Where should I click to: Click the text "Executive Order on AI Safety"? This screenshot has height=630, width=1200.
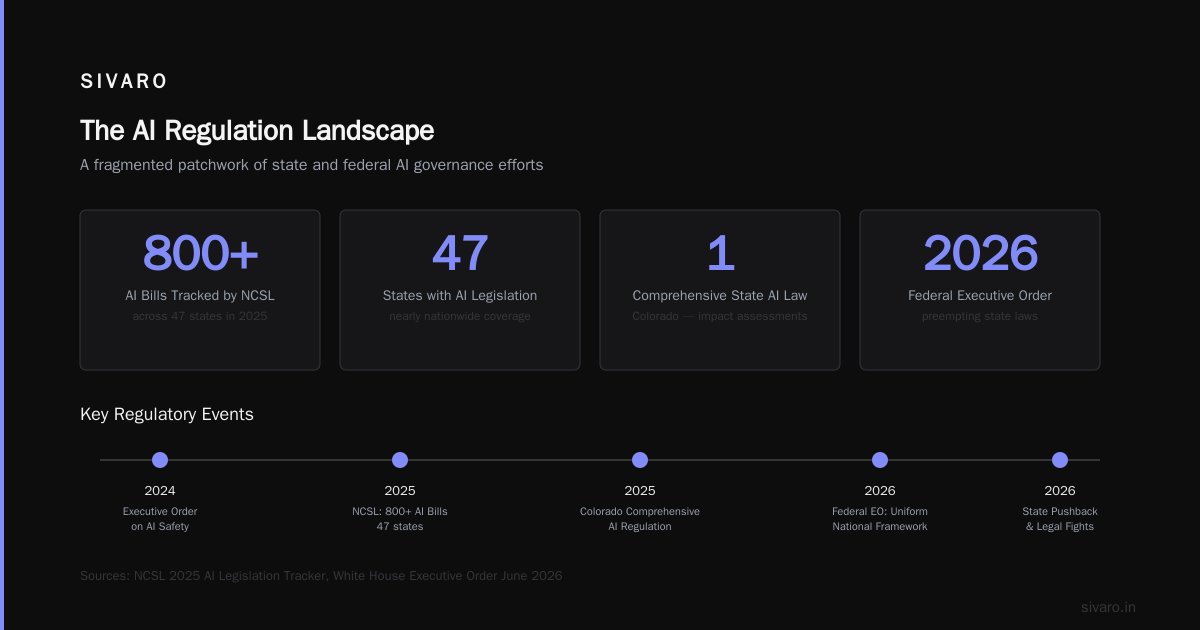tap(160, 519)
